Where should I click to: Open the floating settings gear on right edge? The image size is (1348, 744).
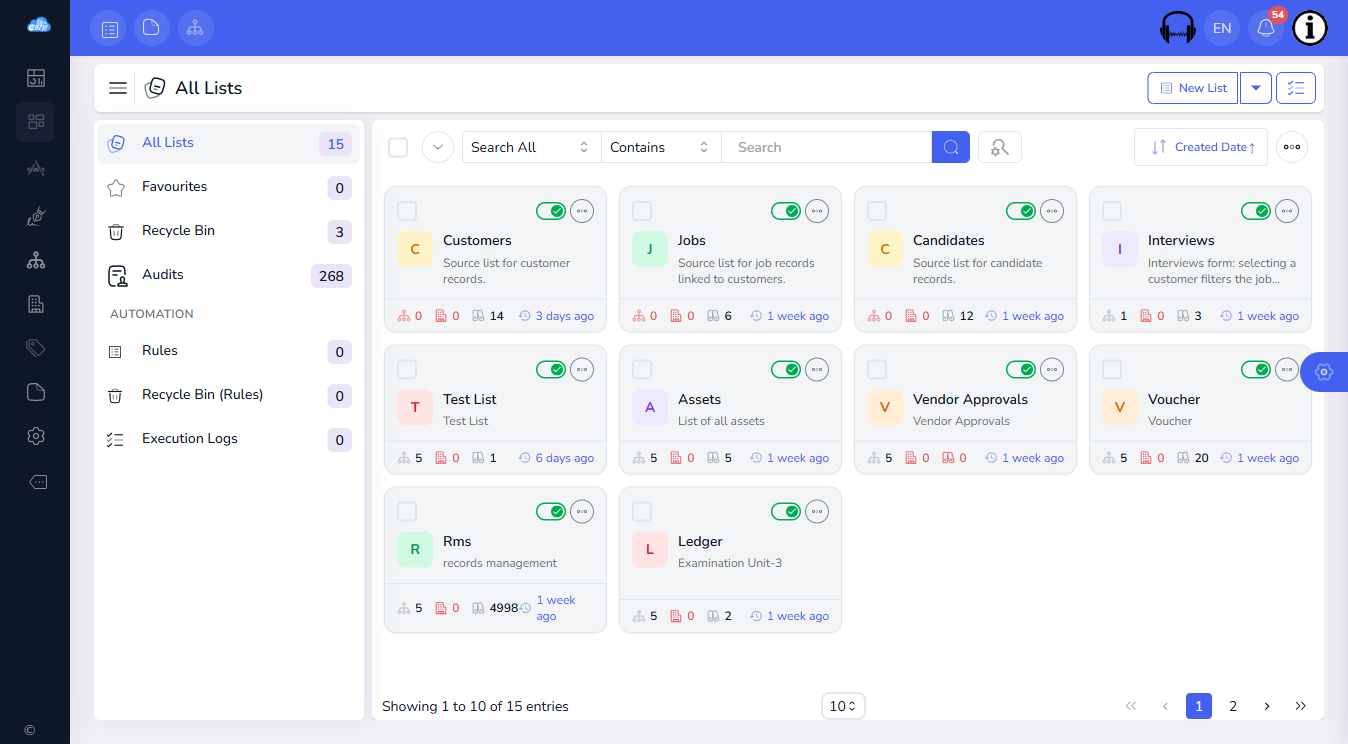click(1324, 372)
